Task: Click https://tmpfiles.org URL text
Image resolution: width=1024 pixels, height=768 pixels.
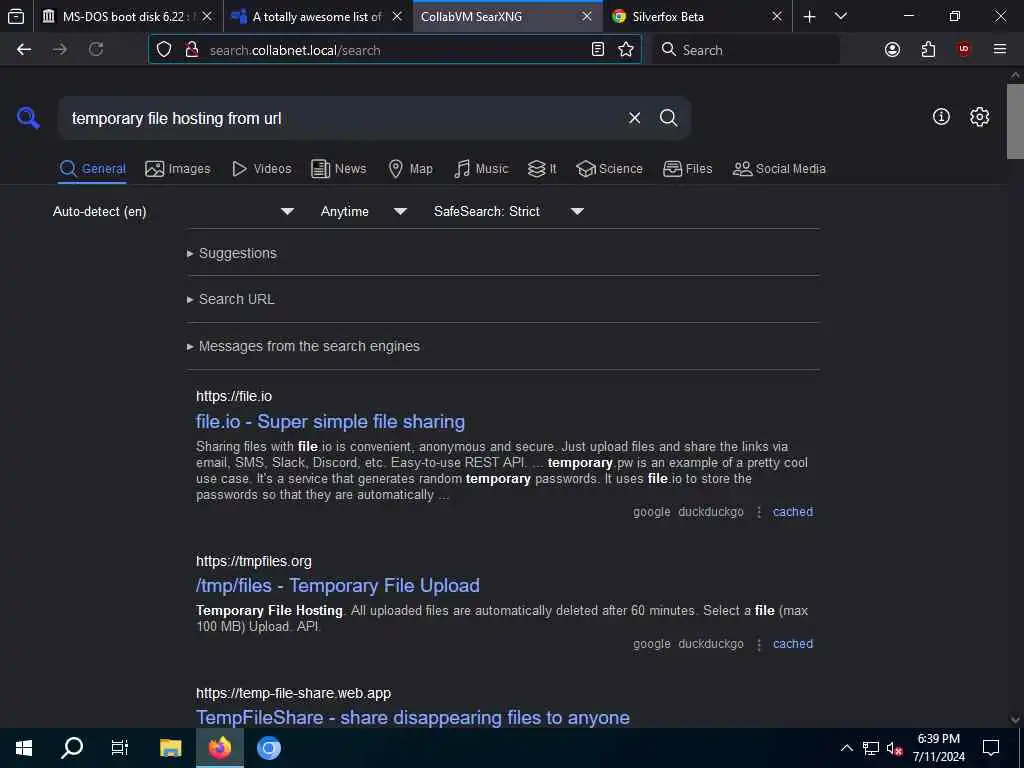Action: (x=254, y=561)
